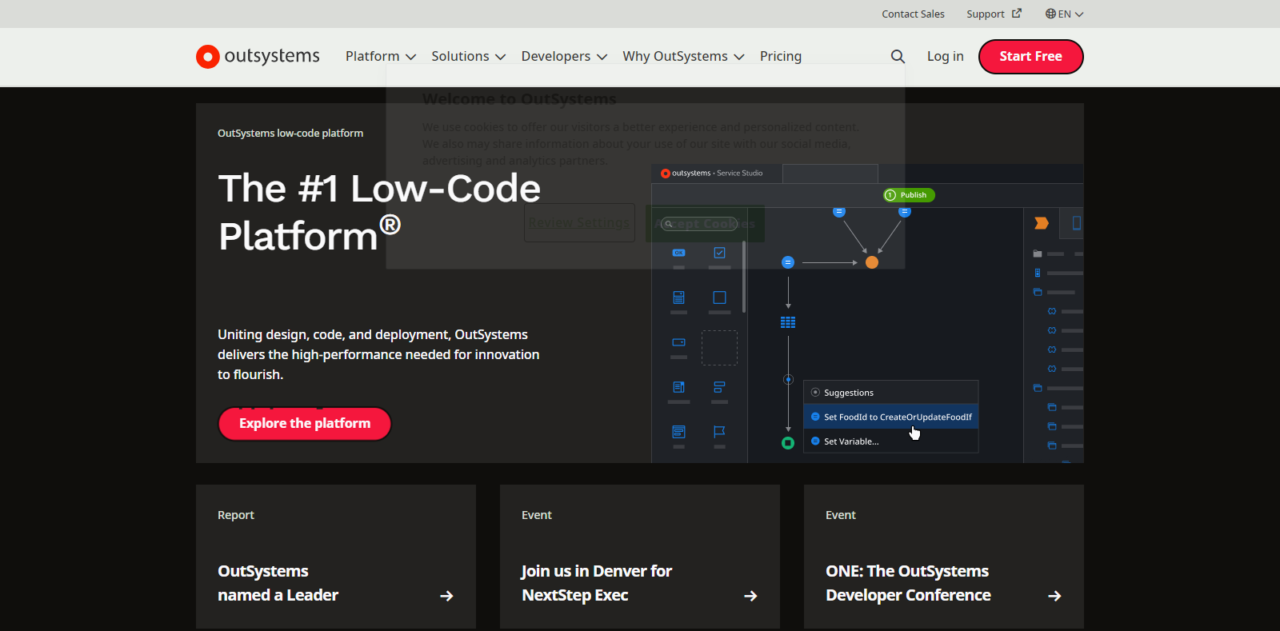The width and height of the screenshot is (1280, 631).
Task: Click the orange arrow tab icon in Service Studio
Action: coord(1041,223)
